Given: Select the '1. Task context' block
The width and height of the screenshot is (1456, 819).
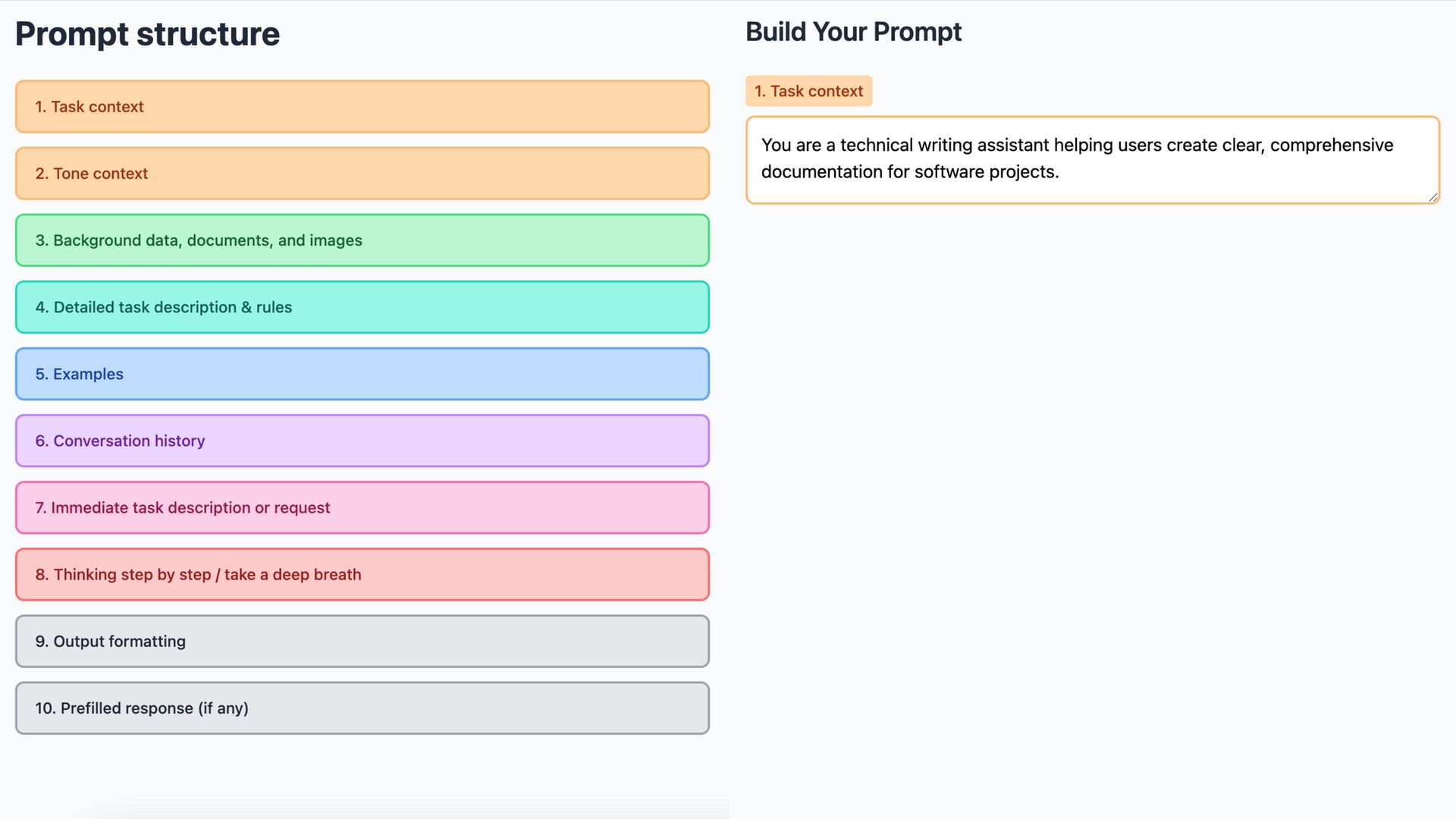Looking at the screenshot, I should [362, 107].
